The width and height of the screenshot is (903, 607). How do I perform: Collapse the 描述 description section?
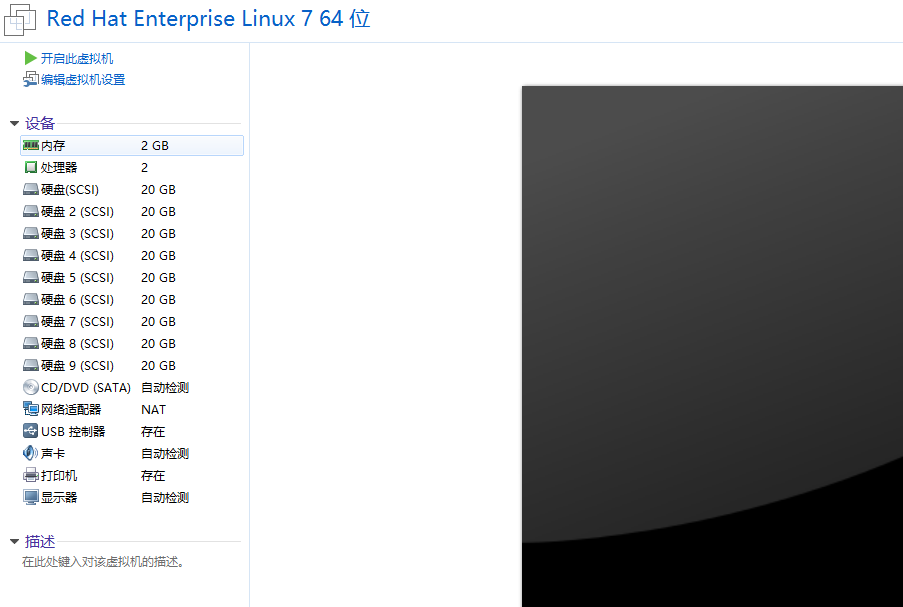(14, 542)
